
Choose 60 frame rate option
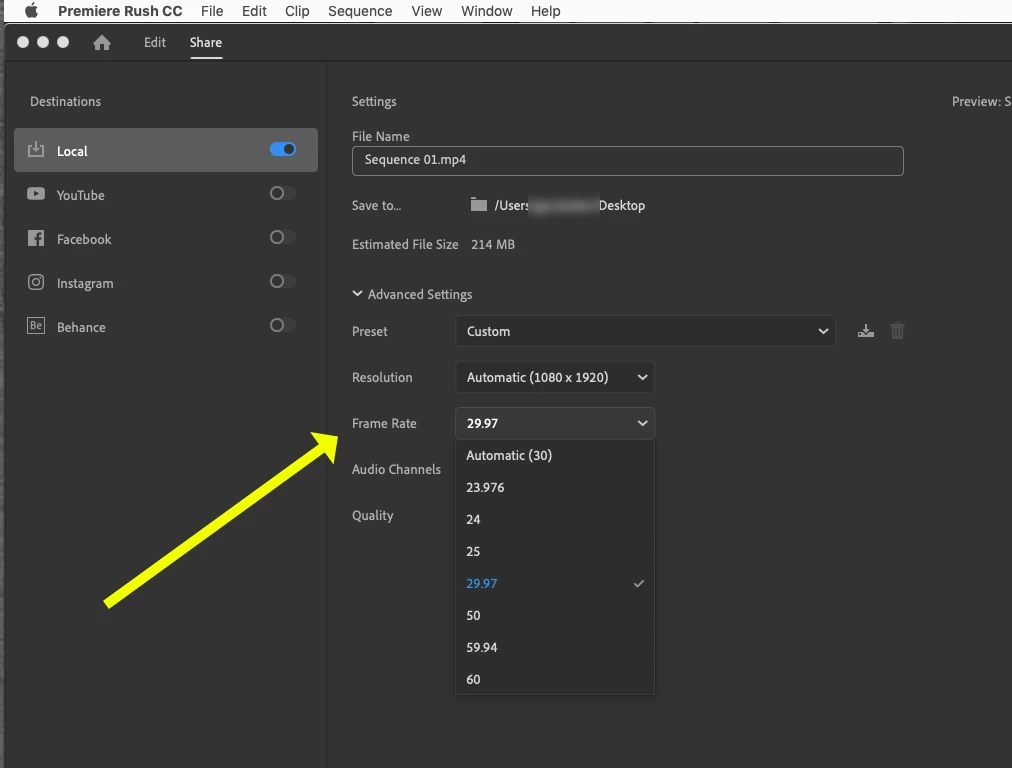coord(555,680)
